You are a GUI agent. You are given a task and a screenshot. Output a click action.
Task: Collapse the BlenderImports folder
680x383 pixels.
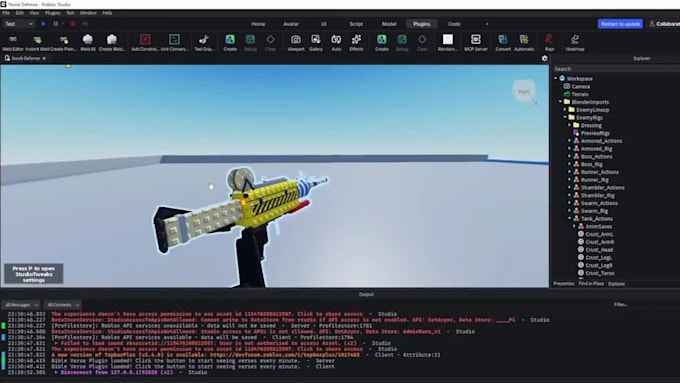(x=560, y=102)
